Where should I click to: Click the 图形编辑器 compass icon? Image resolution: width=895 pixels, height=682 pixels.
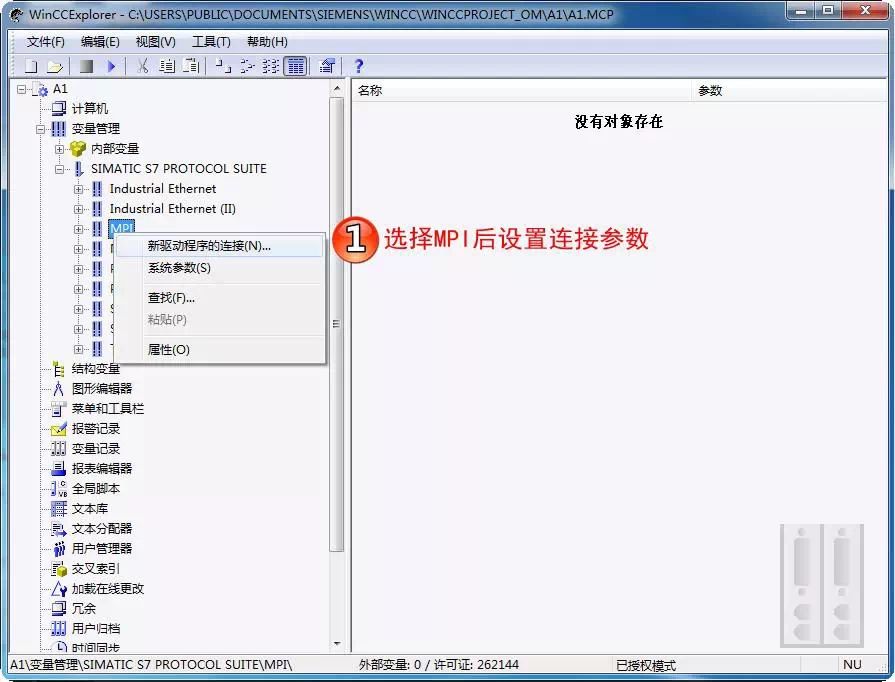58,389
